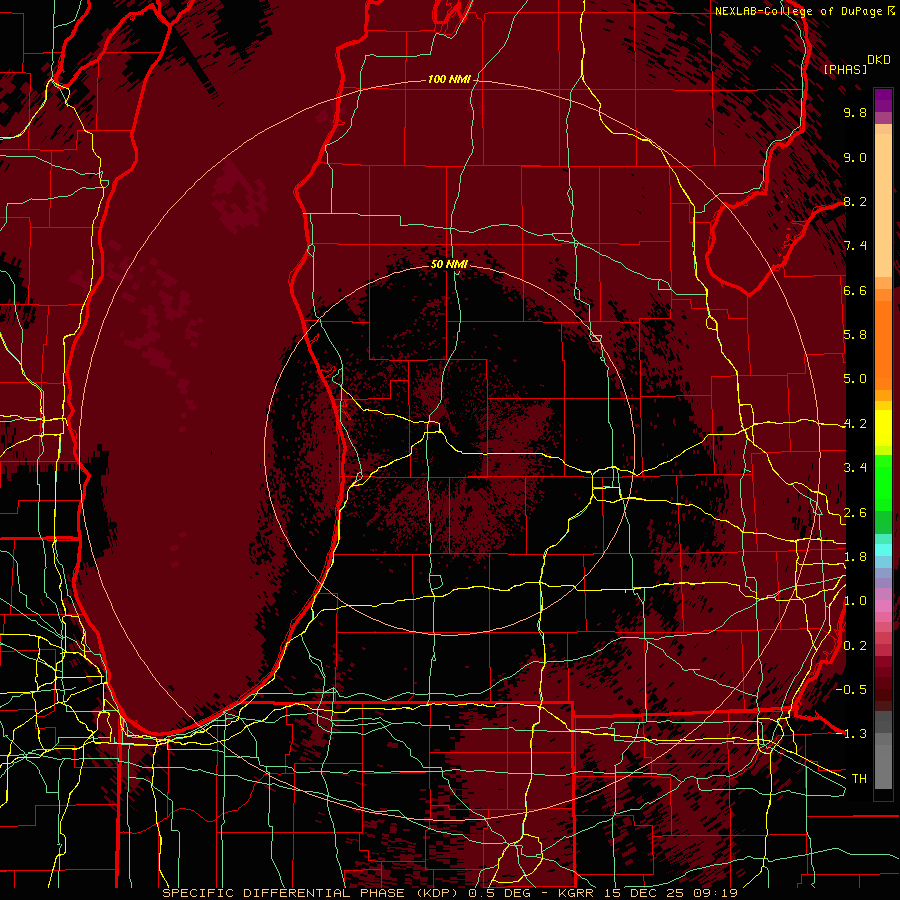Pick the light peach color bar segment
The image size is (900, 900).
[883, 207]
